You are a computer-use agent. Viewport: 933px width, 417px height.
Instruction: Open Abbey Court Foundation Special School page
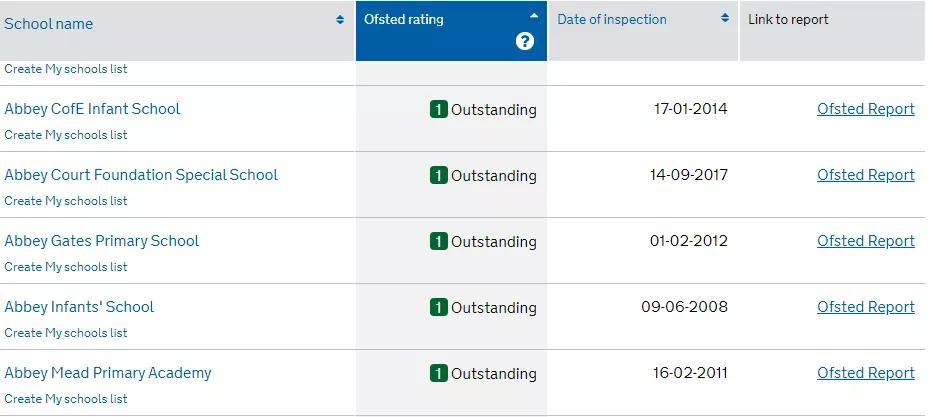coord(141,175)
